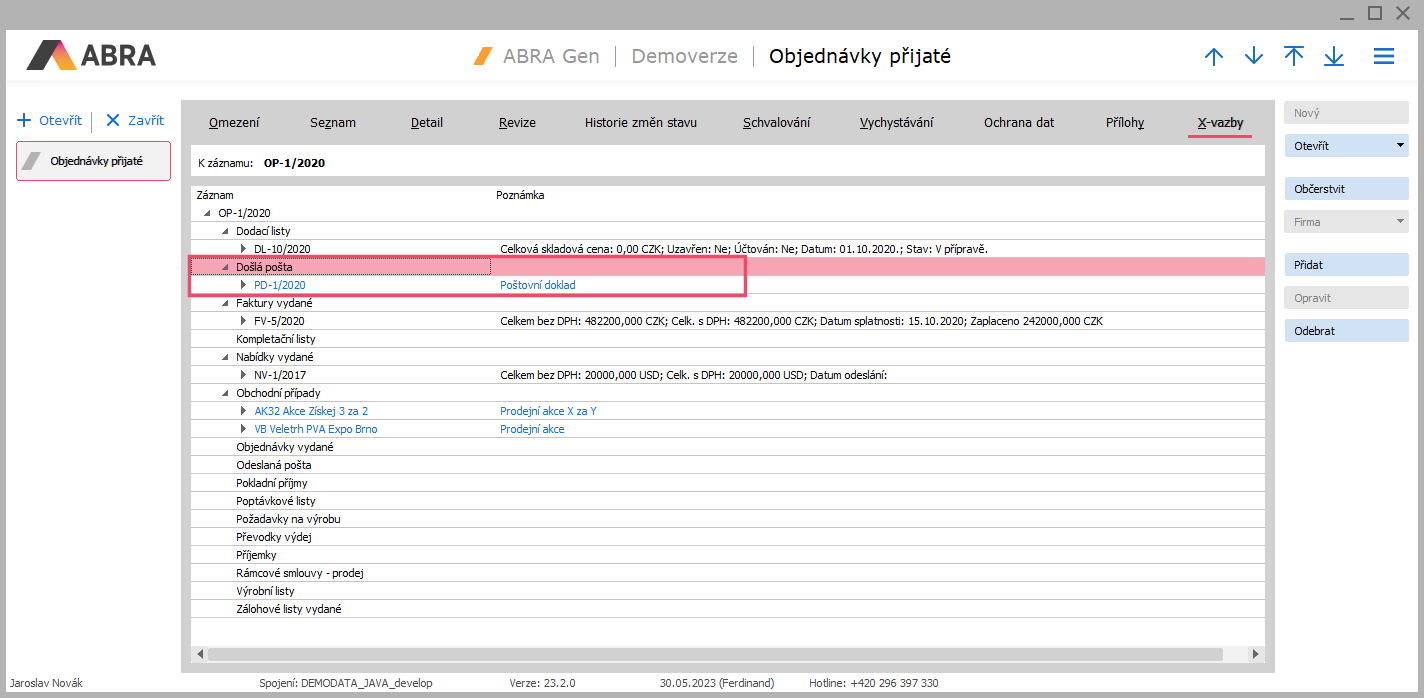Switch to the Schvalování tab
Image resolution: width=1424 pixels, height=698 pixels.
coord(776,123)
